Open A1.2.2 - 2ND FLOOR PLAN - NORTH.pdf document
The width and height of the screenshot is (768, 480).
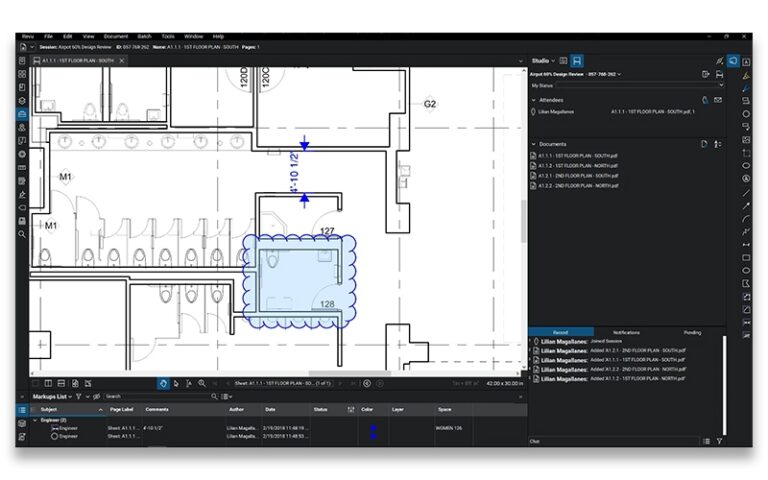578,186
